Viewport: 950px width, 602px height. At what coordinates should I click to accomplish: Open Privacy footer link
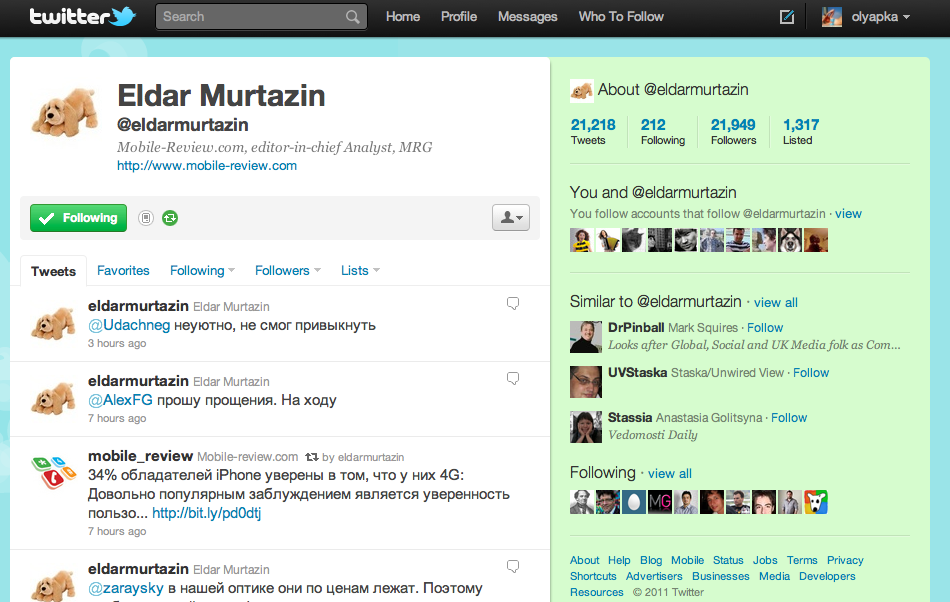pos(845,560)
